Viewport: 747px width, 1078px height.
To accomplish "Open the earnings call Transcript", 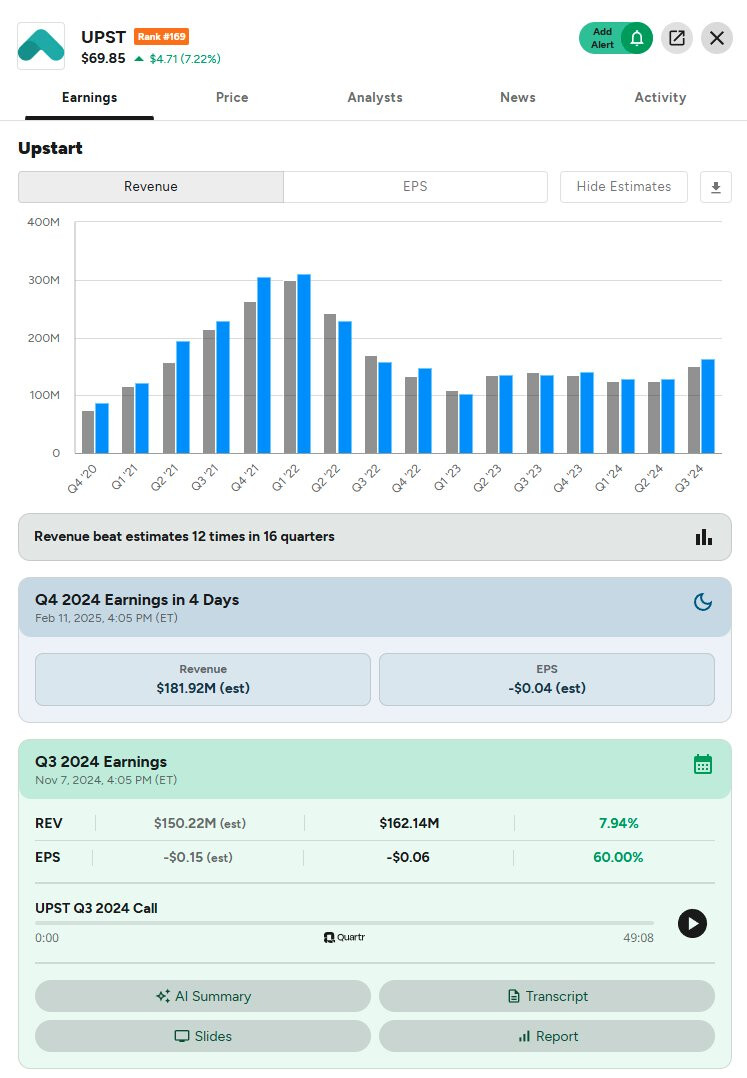I will point(547,996).
